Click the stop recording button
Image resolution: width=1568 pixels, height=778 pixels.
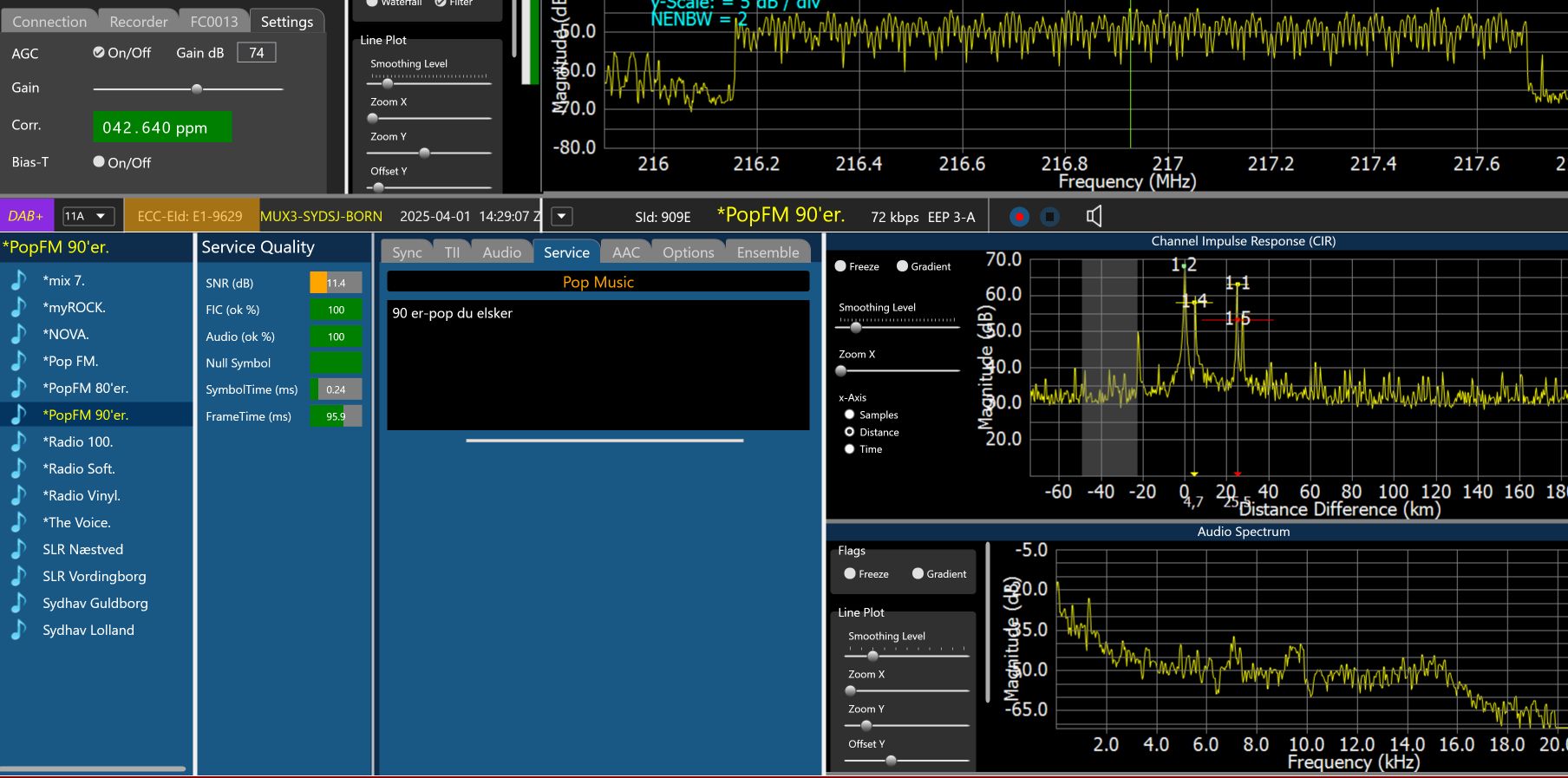(1049, 217)
